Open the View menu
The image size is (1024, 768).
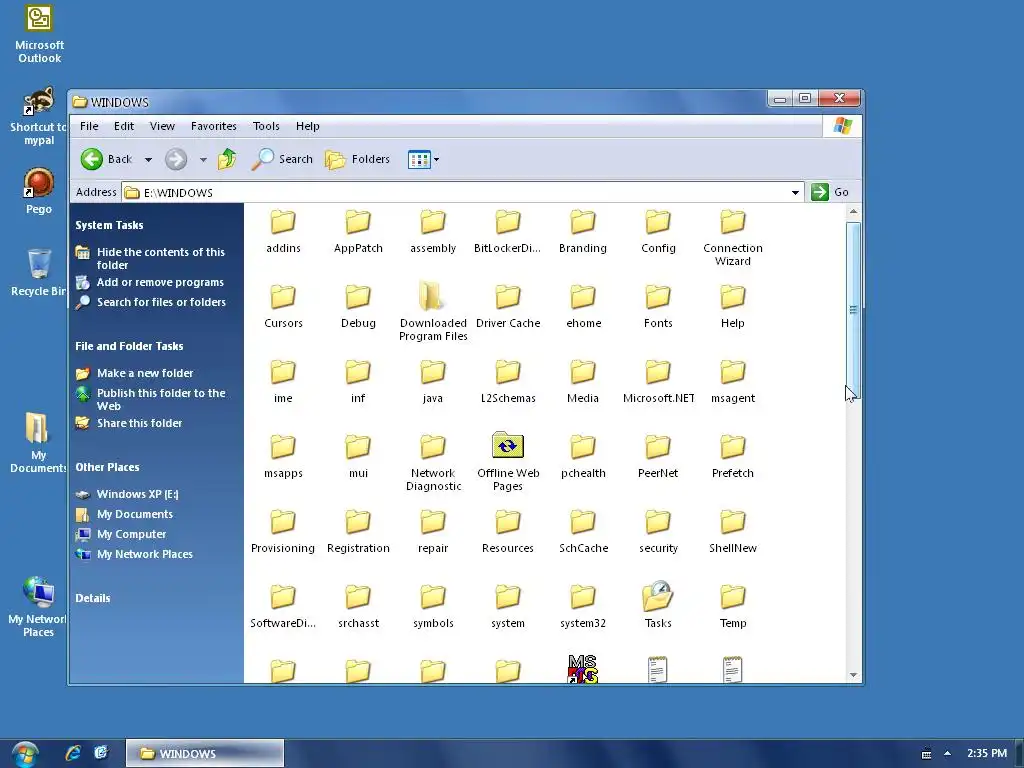point(162,126)
